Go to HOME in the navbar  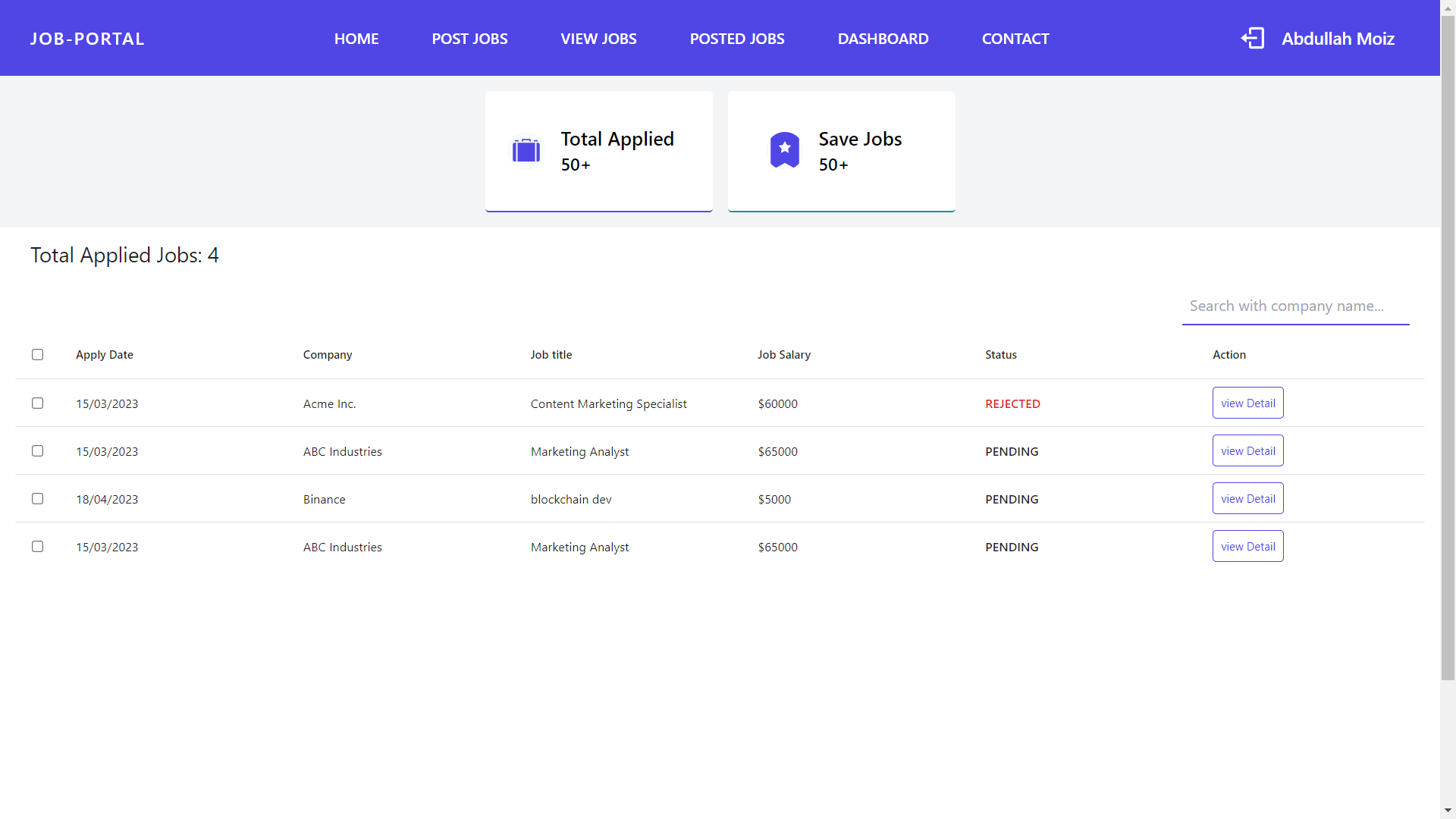[356, 39]
